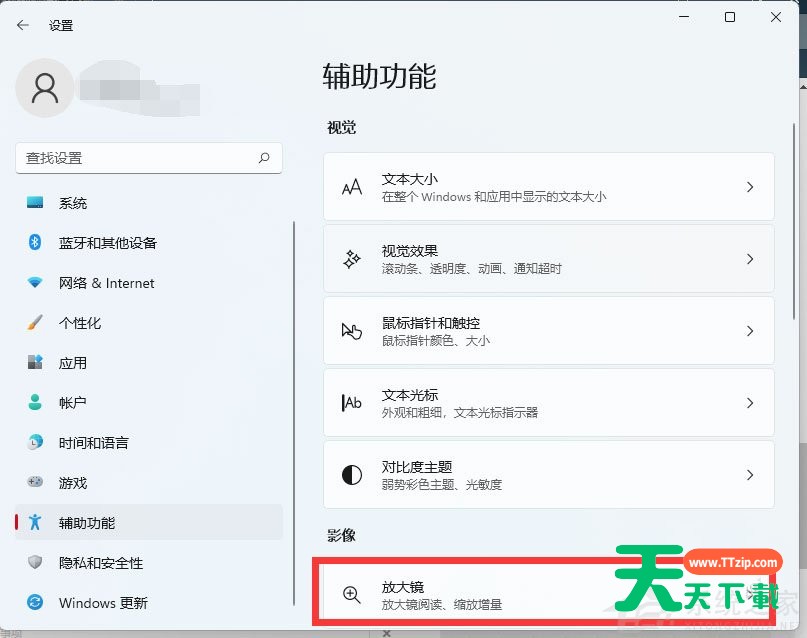Click the 系统 monitor icon in the sidebar

[x=36, y=203]
